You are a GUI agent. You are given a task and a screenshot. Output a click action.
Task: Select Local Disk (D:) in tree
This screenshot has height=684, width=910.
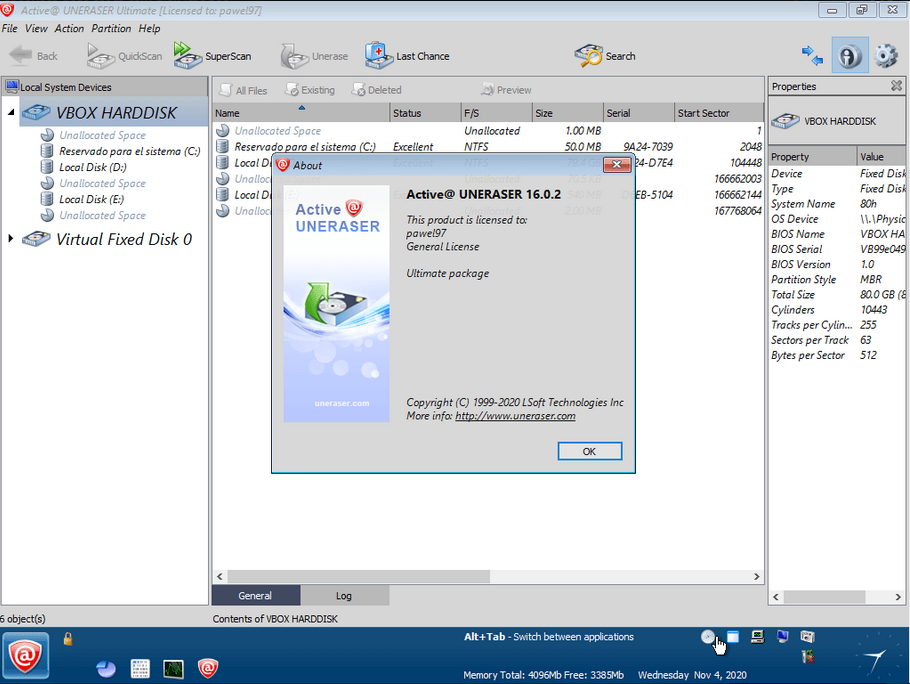click(x=93, y=167)
